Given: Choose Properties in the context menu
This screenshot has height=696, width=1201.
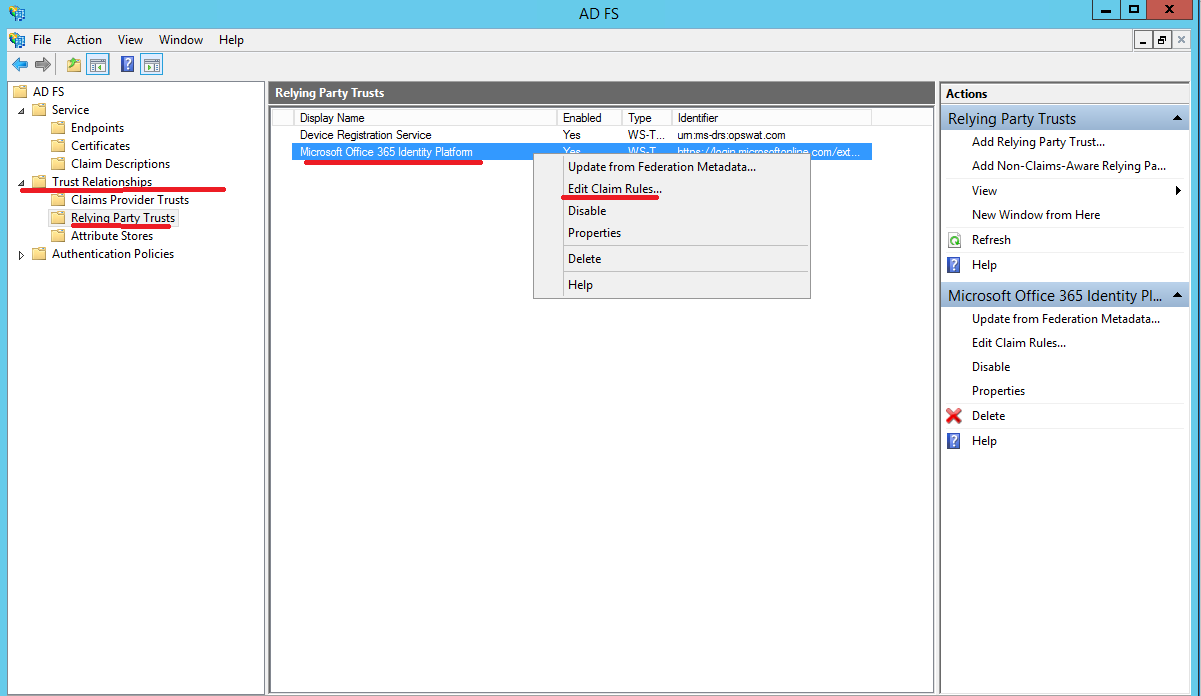Looking at the screenshot, I should (x=672, y=233).
